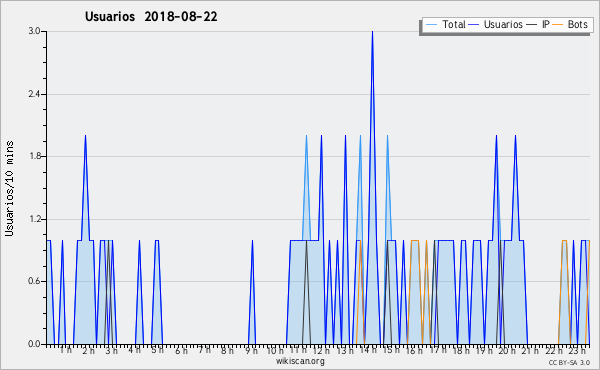The image size is (600, 370).
Task: Click the '6 h' x-axis label
Action: coord(181,351)
